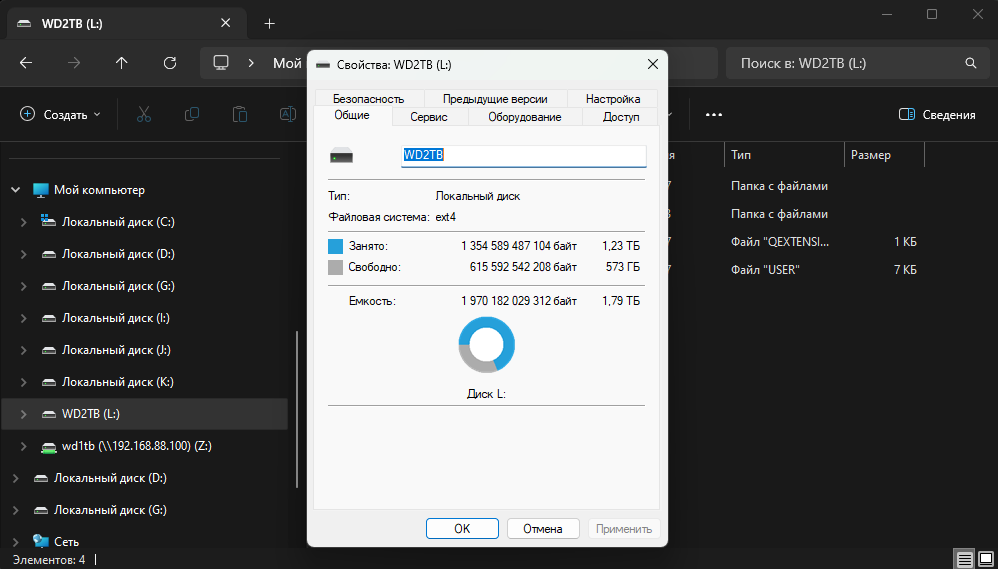Switch to details list view layout
This screenshot has height=569, width=998.
point(964,559)
